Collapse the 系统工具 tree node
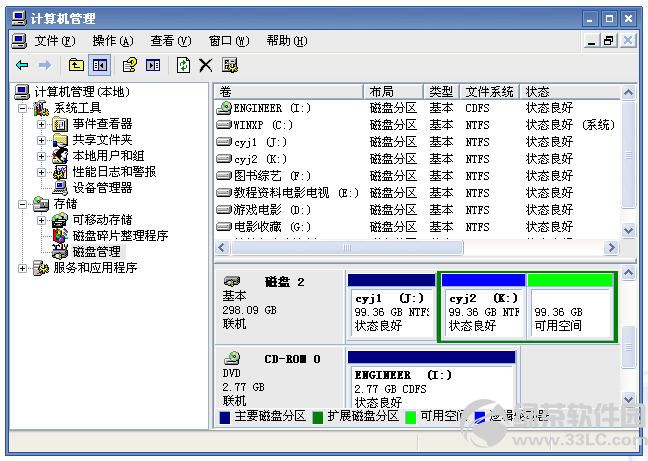The height and width of the screenshot is (461, 648). point(24,108)
